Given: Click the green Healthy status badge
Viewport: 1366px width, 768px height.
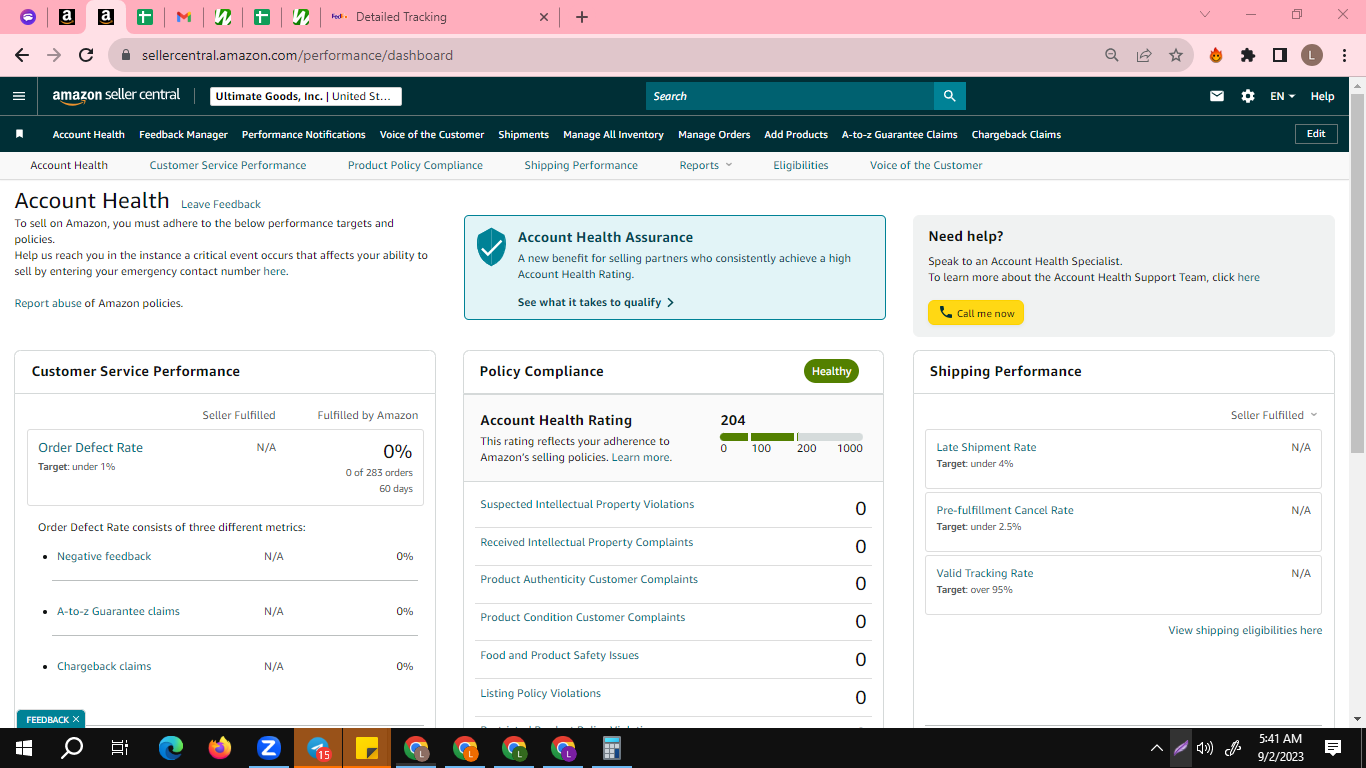Looking at the screenshot, I should (x=831, y=371).
